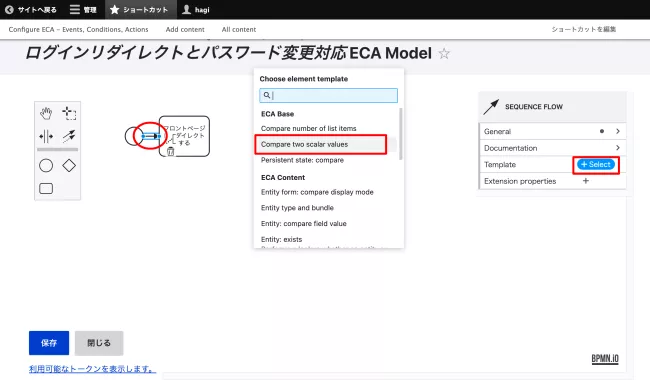Create a task rectangle element

46,188
